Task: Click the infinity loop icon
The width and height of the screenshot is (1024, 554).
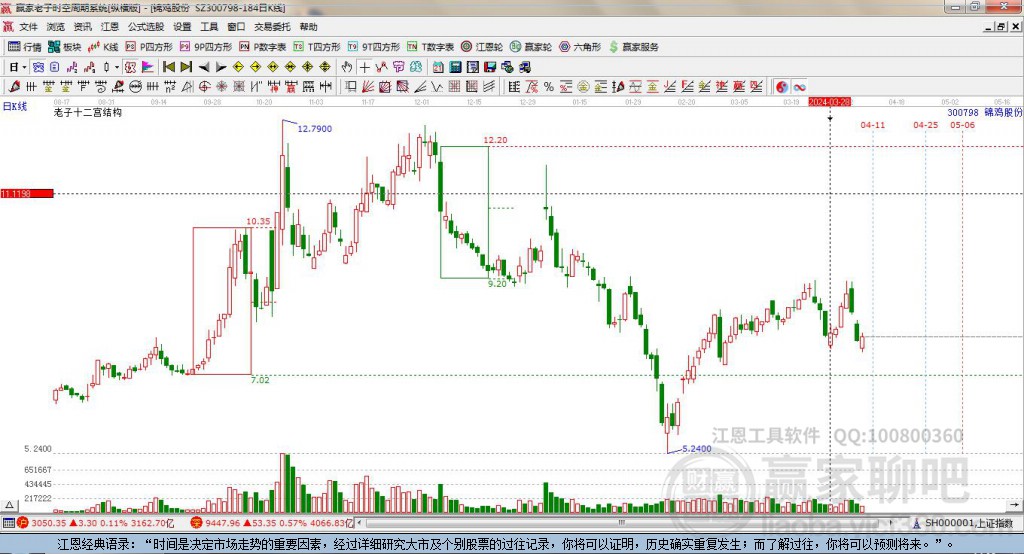Action: tap(799, 87)
